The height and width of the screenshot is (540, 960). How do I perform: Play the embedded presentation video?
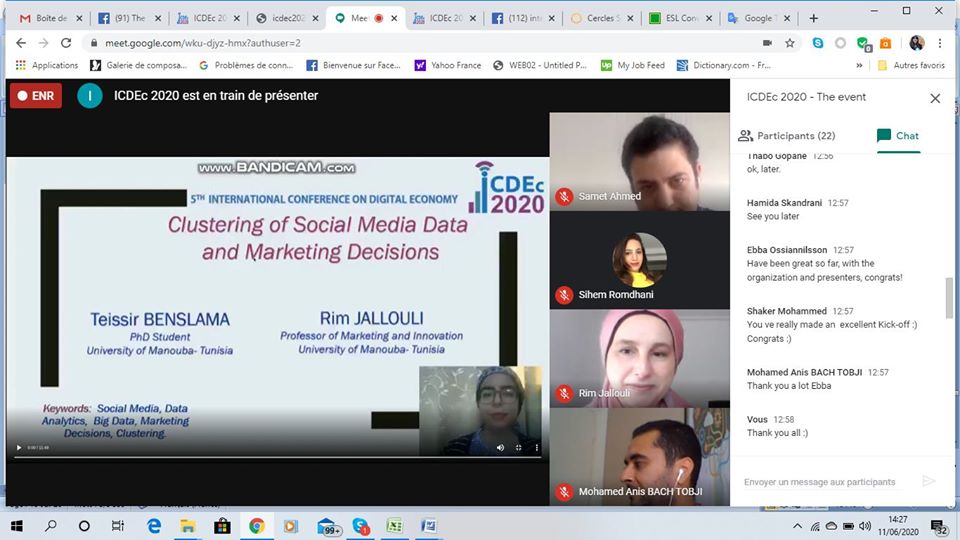[x=19, y=448]
